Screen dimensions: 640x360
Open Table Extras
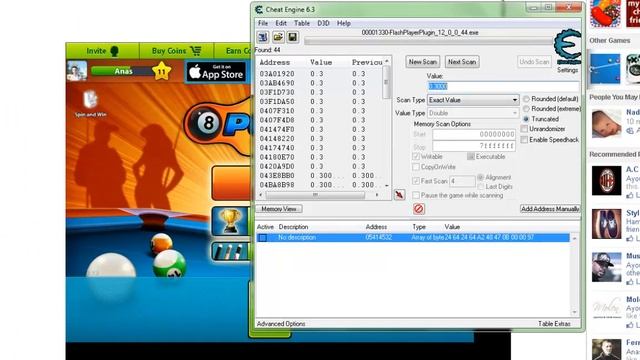[554, 324]
